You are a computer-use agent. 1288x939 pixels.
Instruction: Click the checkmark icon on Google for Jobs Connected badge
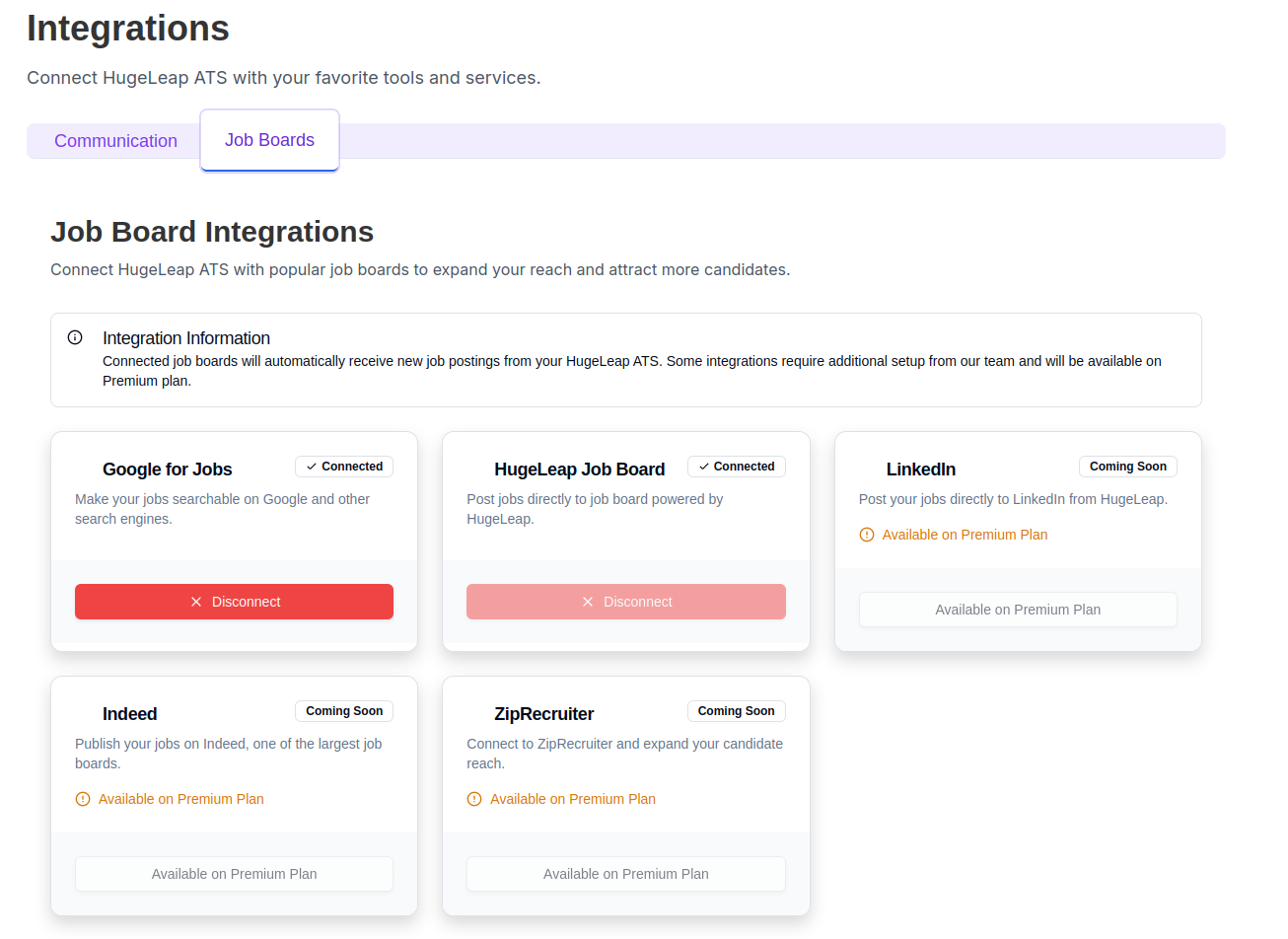(x=311, y=466)
